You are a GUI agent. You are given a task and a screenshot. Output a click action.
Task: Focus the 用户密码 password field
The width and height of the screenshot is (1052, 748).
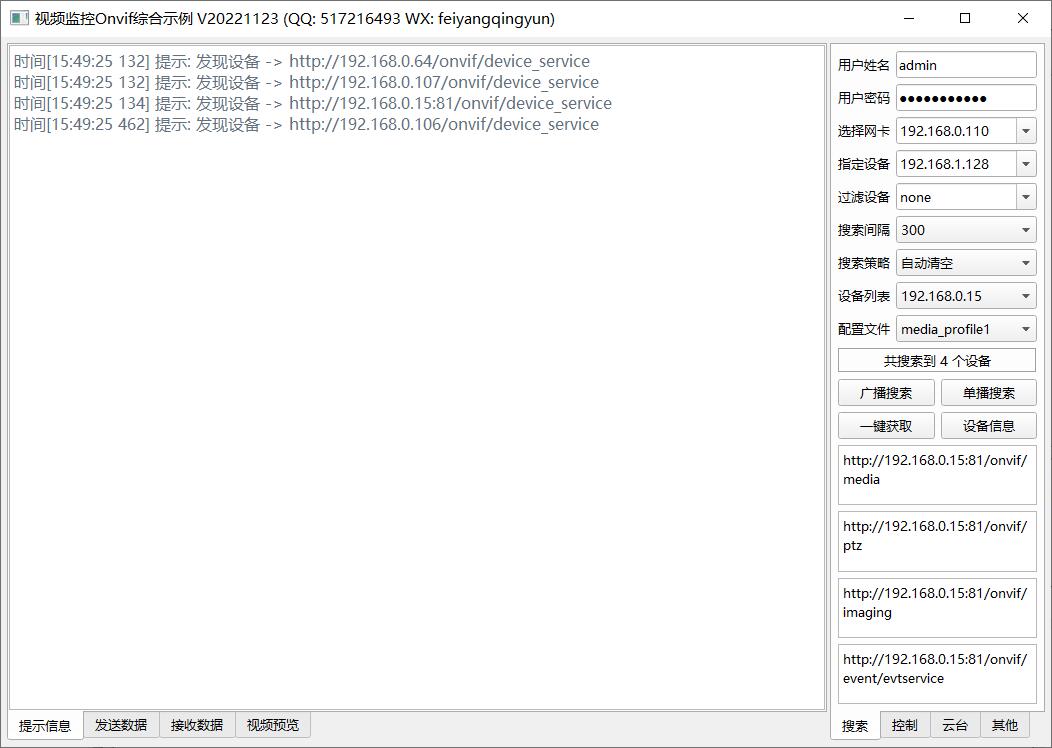[965, 98]
